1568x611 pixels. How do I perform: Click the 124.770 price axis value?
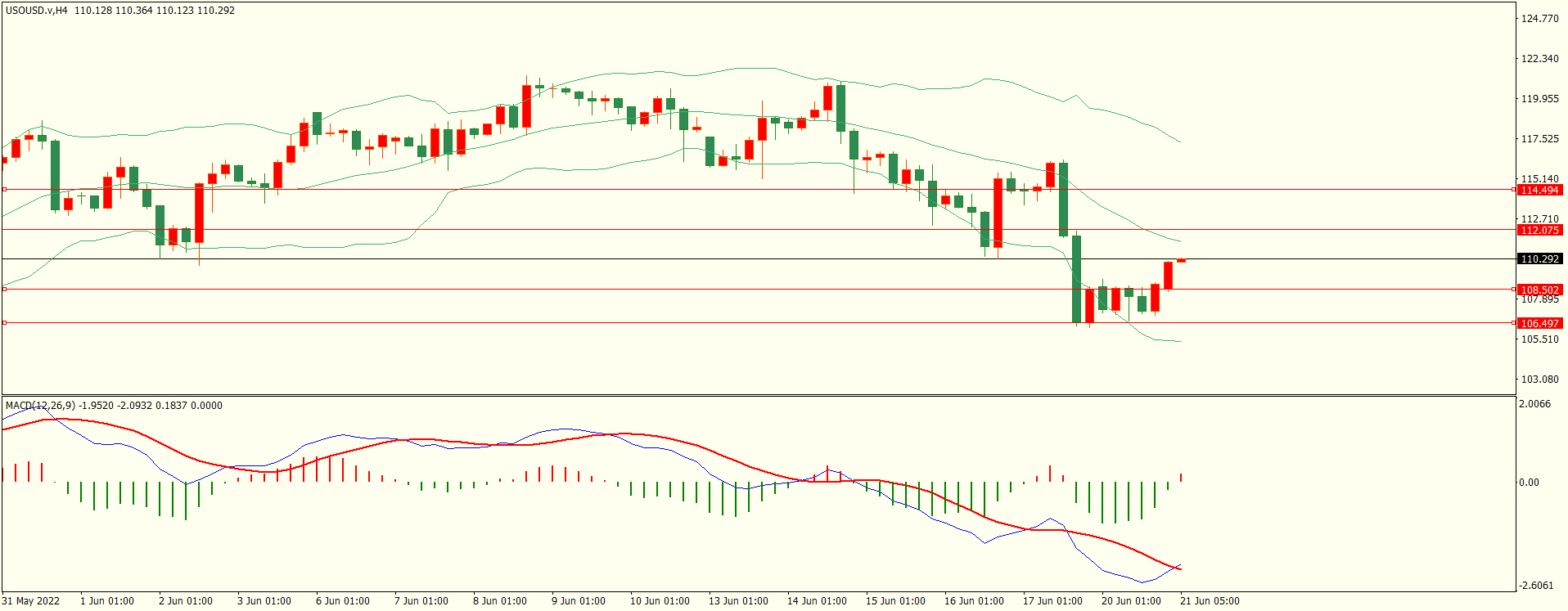click(1539, 18)
